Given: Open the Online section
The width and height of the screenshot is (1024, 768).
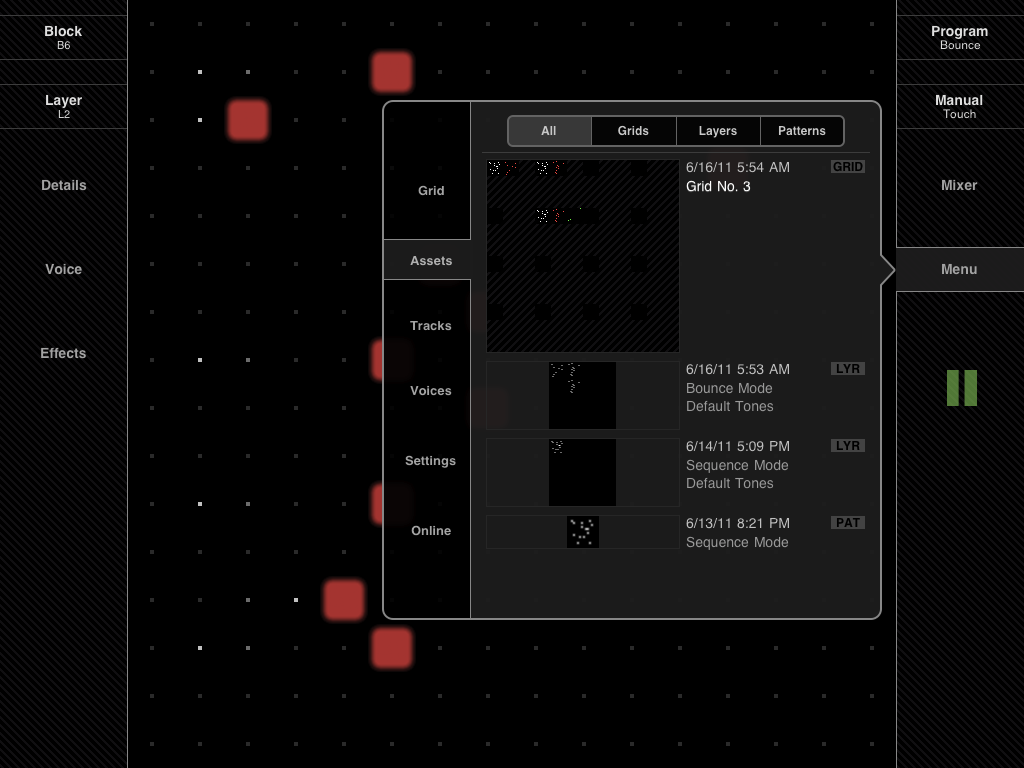Looking at the screenshot, I should tap(430, 531).
